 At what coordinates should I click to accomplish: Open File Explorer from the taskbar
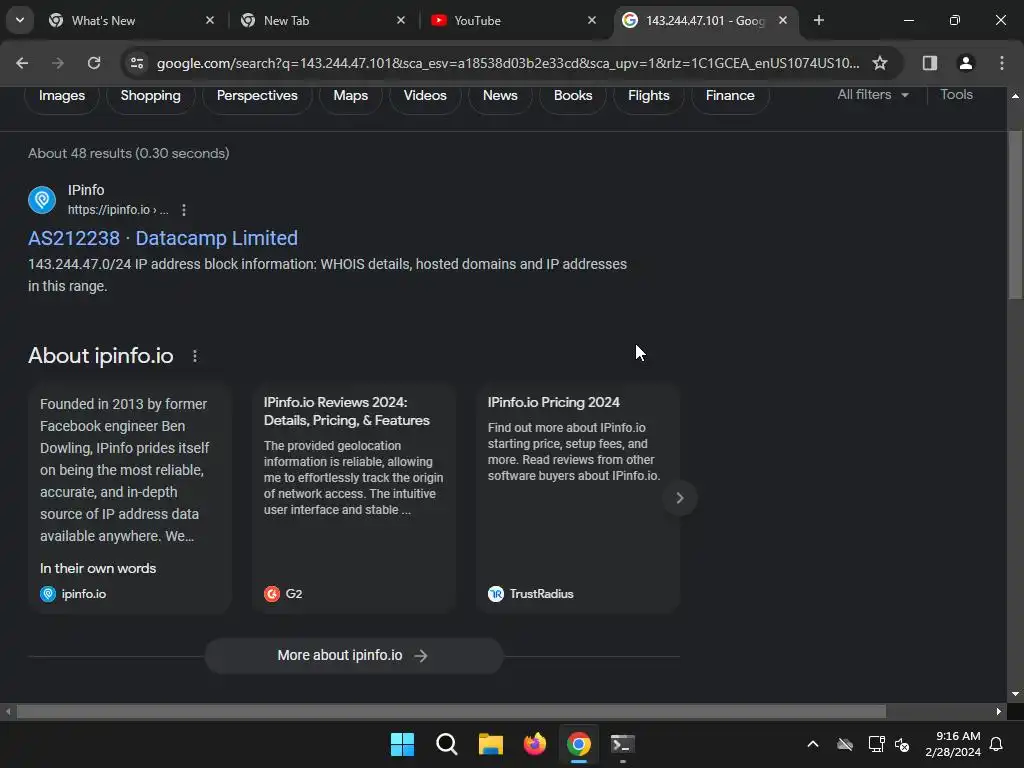pos(490,744)
